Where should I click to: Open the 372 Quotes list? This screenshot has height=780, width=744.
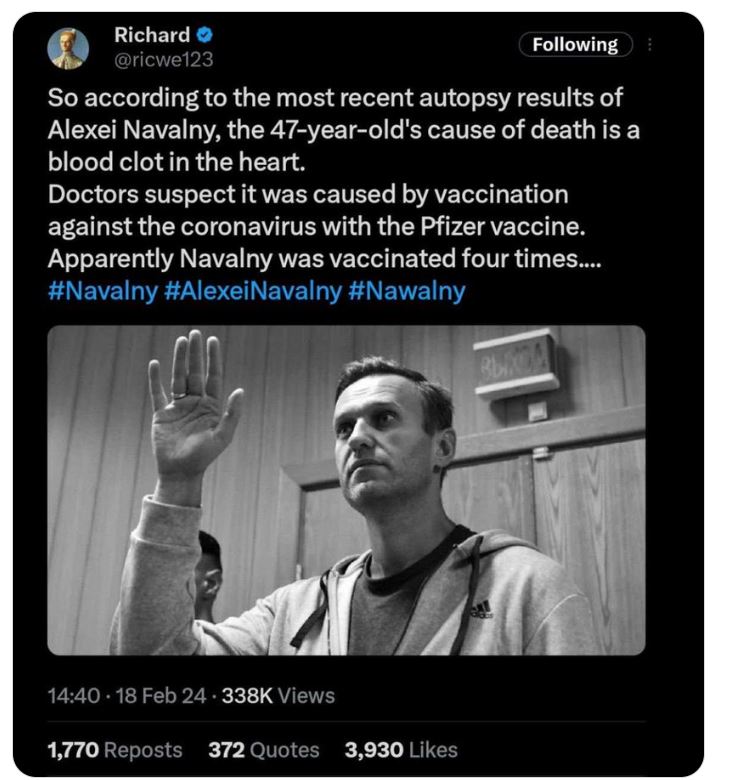[263, 749]
